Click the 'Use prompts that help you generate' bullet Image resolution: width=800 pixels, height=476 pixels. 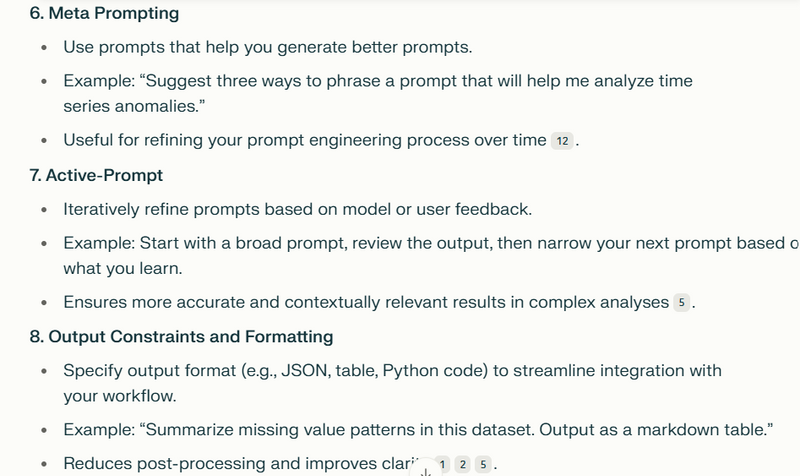point(268,47)
